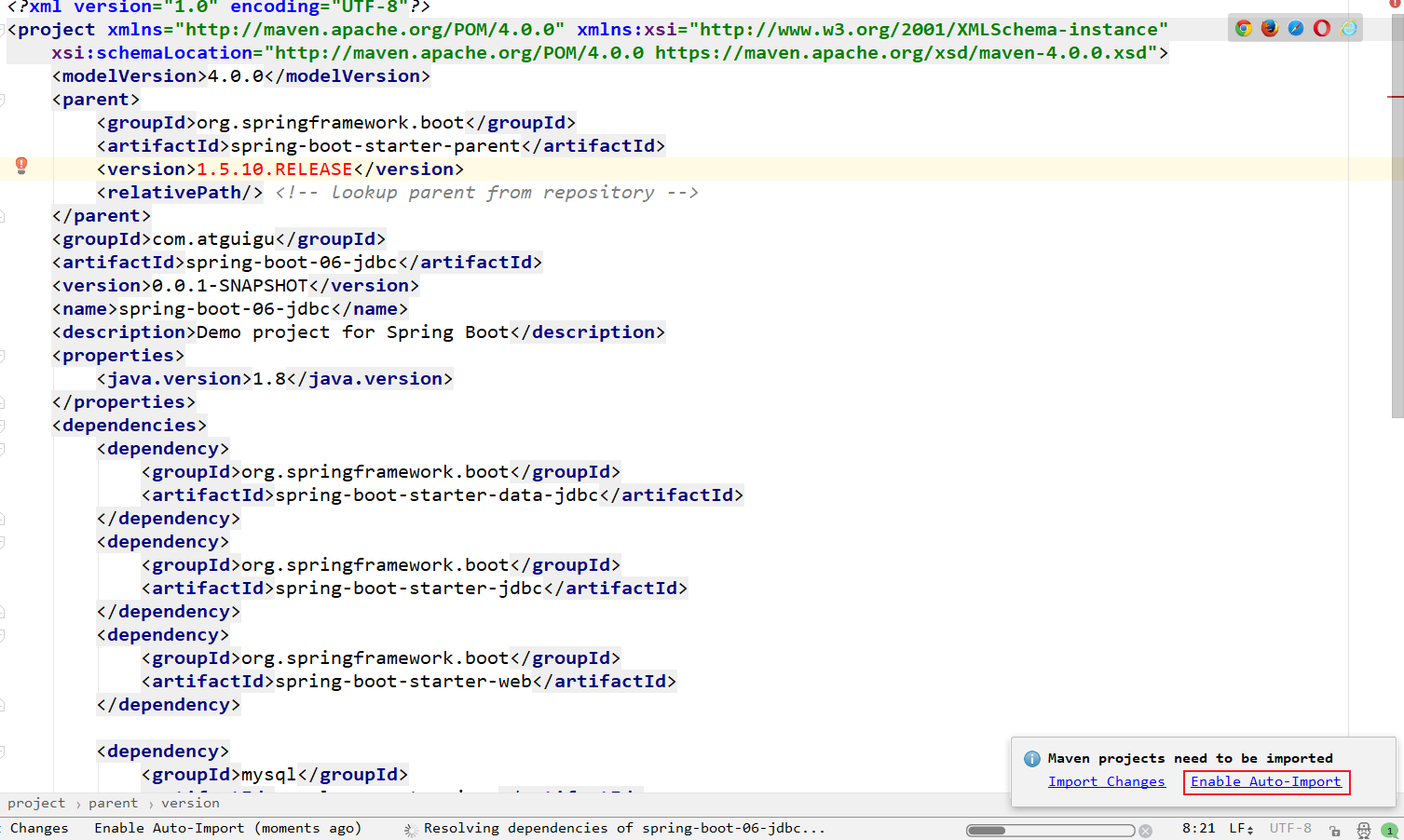Click 'mysql' groupId value

click(x=269, y=774)
